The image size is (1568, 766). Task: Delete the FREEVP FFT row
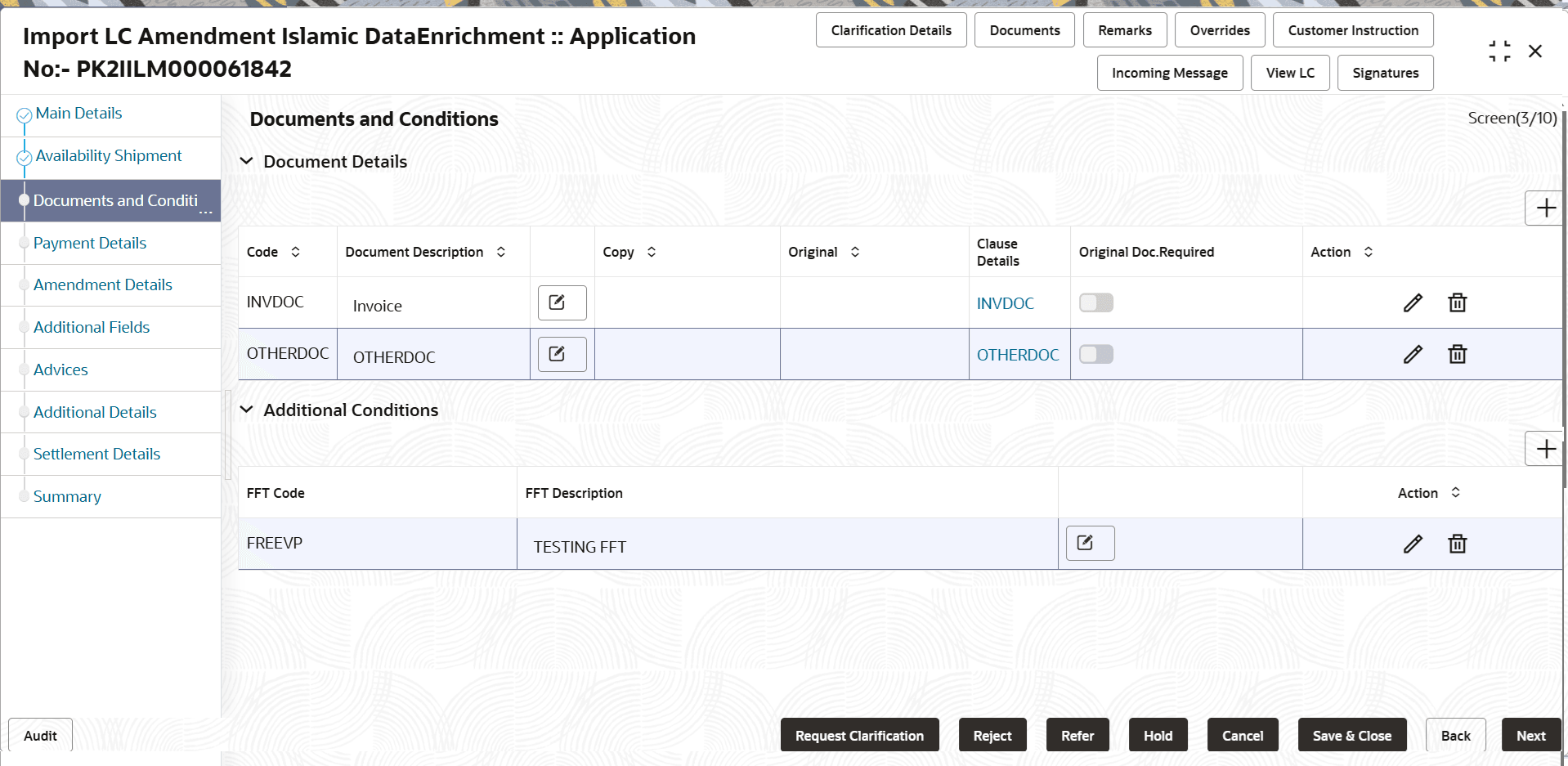1458,544
